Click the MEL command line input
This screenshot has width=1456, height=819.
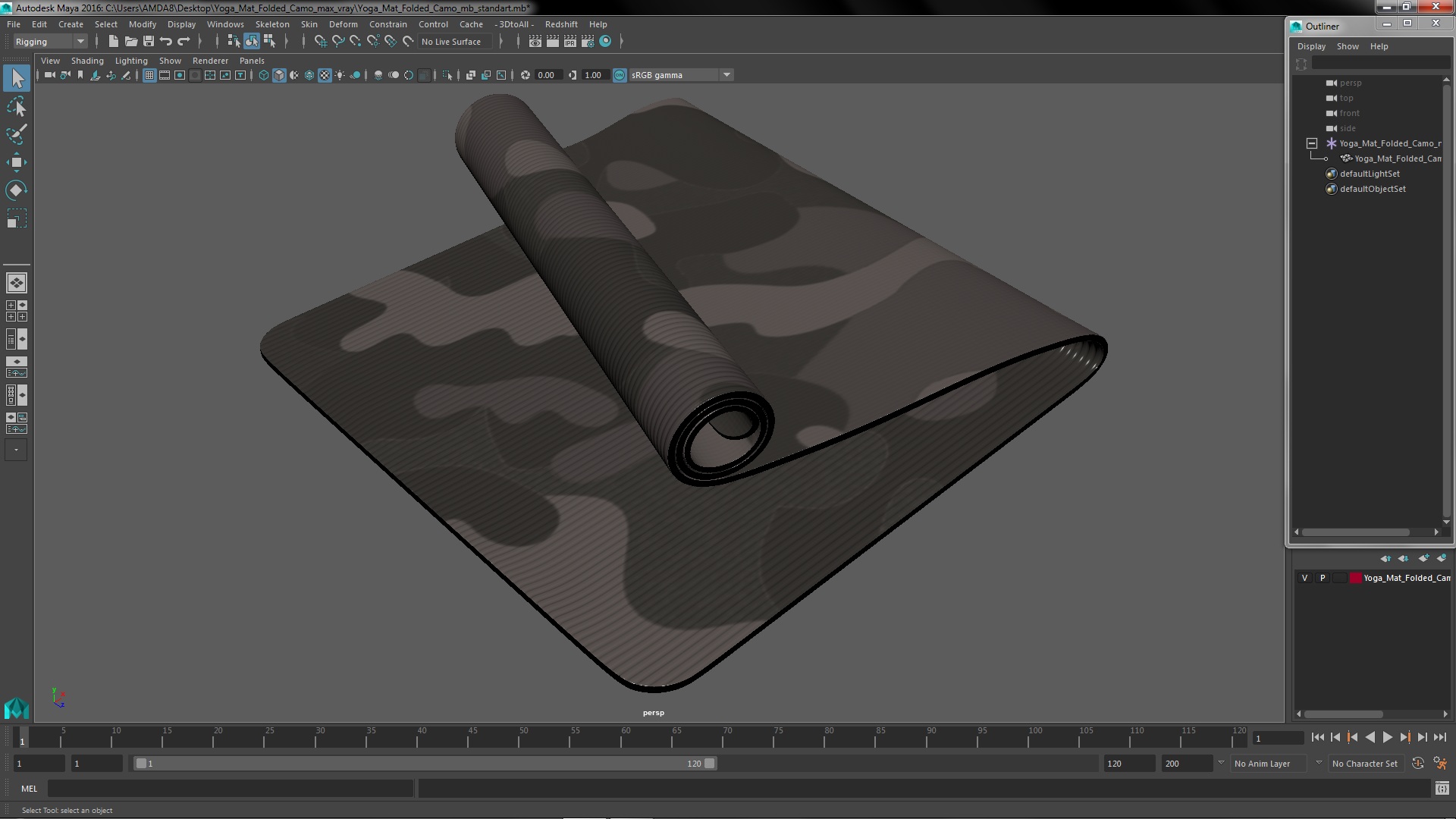[x=231, y=789]
